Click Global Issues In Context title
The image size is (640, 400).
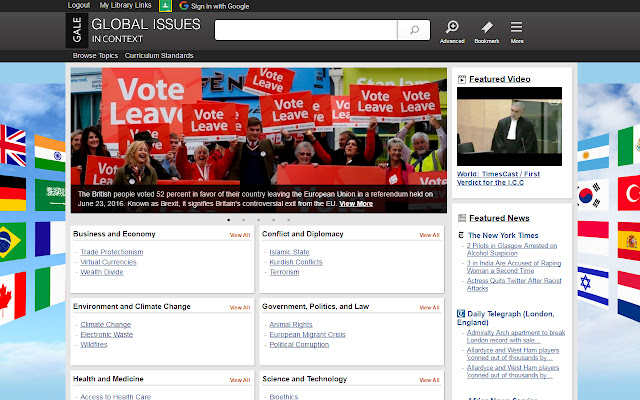click(x=146, y=30)
